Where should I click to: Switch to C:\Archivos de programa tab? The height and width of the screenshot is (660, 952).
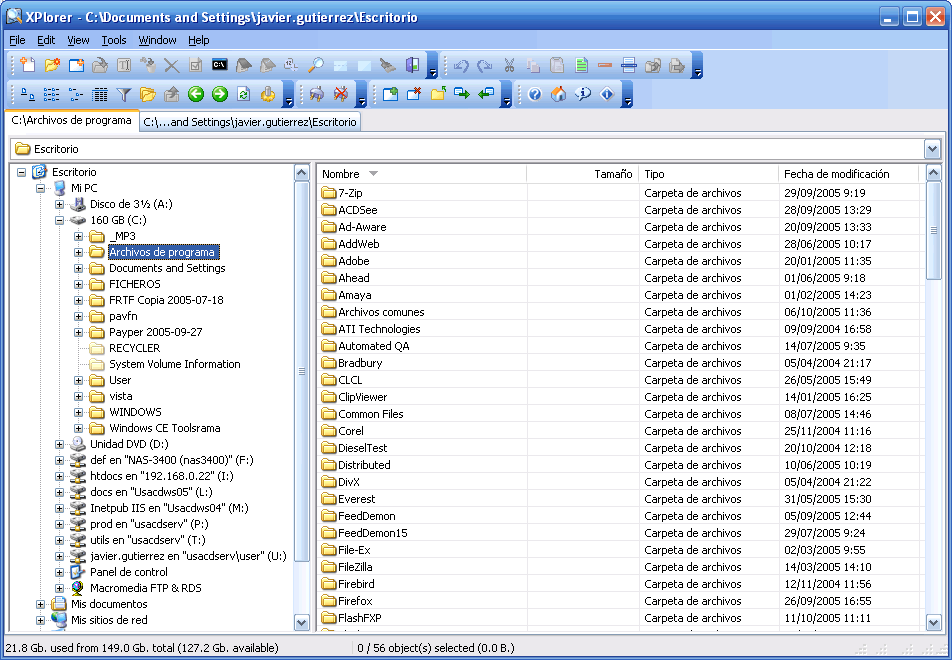72,120
